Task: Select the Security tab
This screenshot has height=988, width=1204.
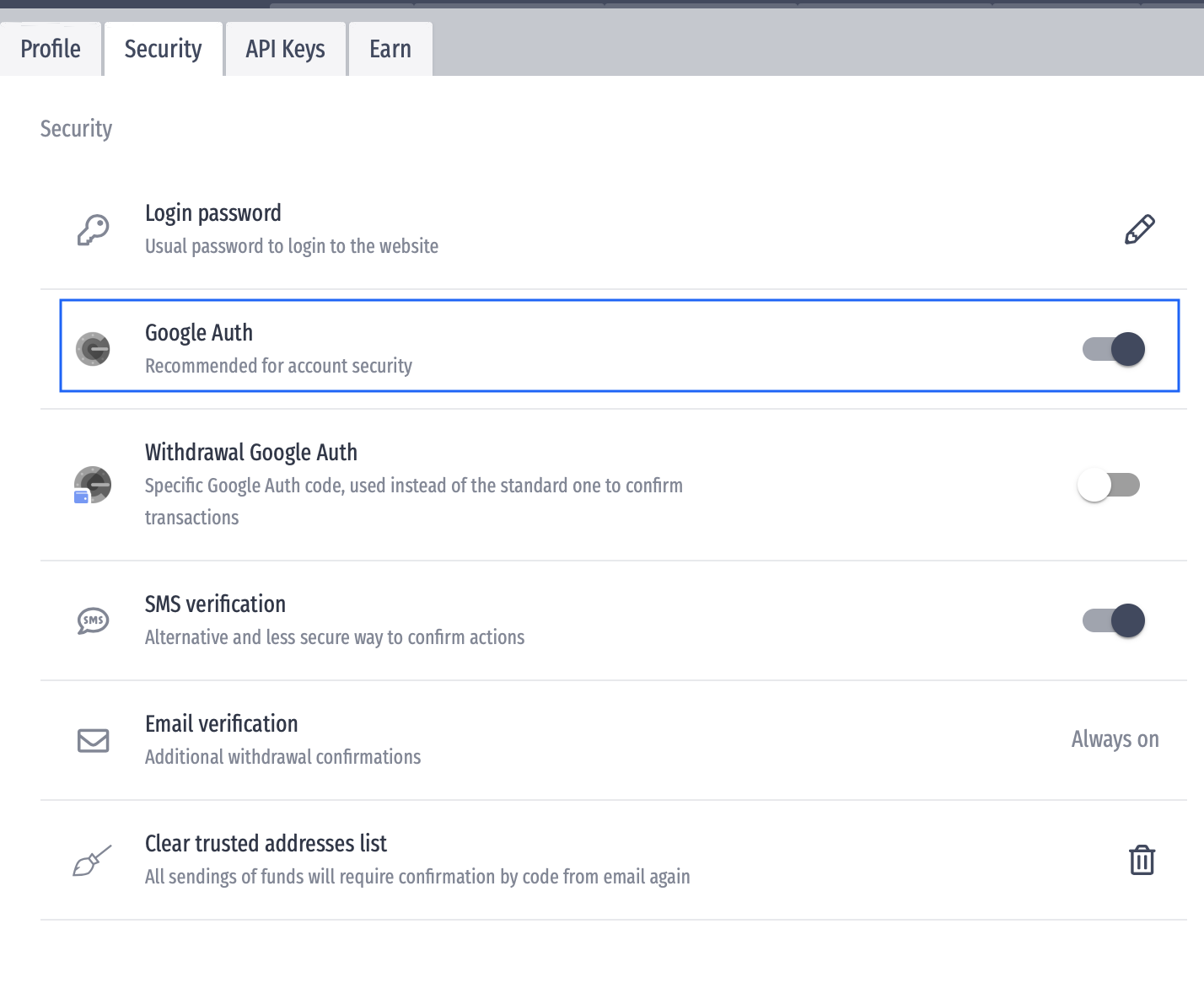Action: tap(163, 49)
